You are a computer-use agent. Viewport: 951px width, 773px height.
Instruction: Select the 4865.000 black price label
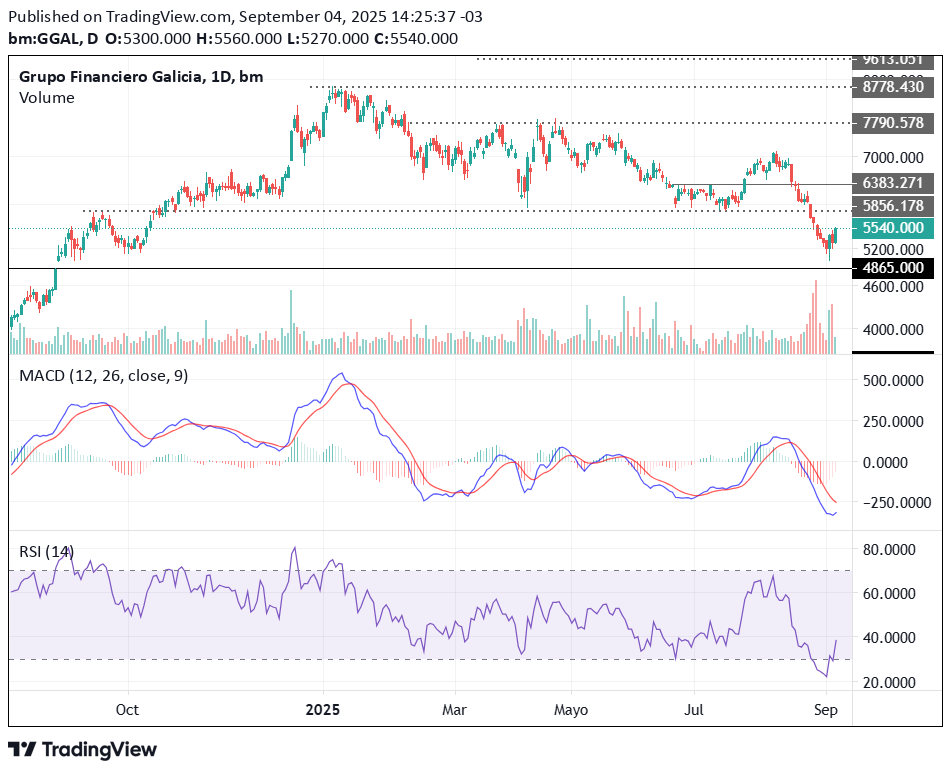click(893, 268)
